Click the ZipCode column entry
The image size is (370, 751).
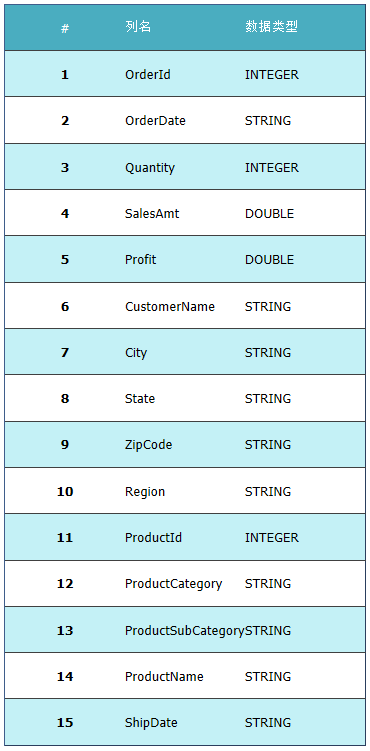[148, 445]
